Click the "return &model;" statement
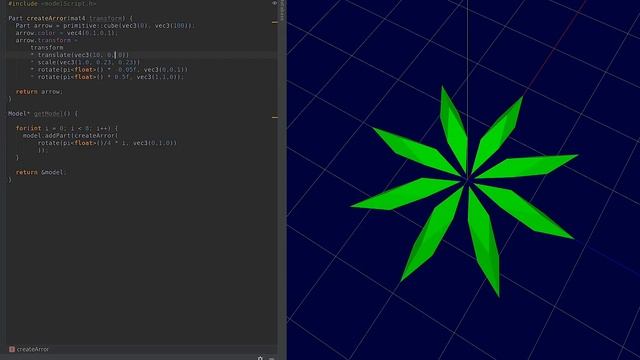 [x=40, y=172]
